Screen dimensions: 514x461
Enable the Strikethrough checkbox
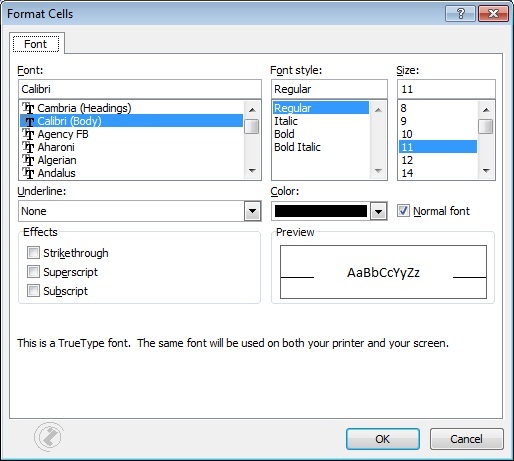(x=33, y=253)
